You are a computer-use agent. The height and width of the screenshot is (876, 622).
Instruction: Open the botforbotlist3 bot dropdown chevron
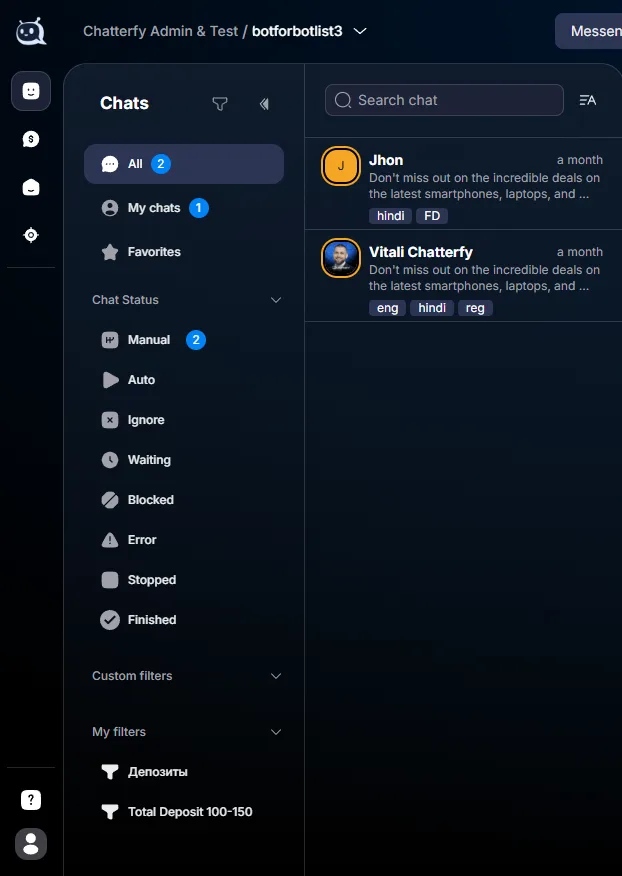360,31
